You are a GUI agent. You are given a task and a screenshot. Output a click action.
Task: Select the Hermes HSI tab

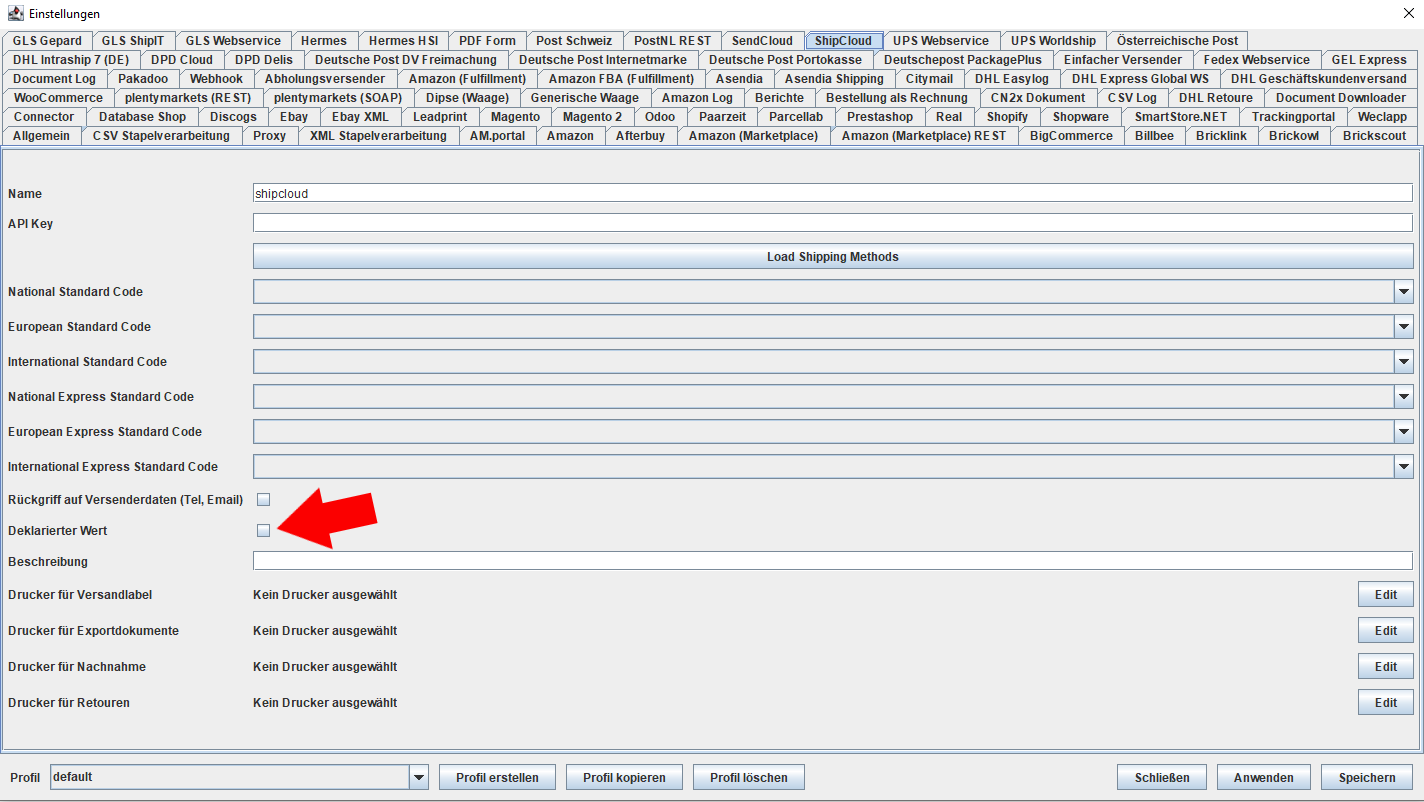tap(403, 41)
